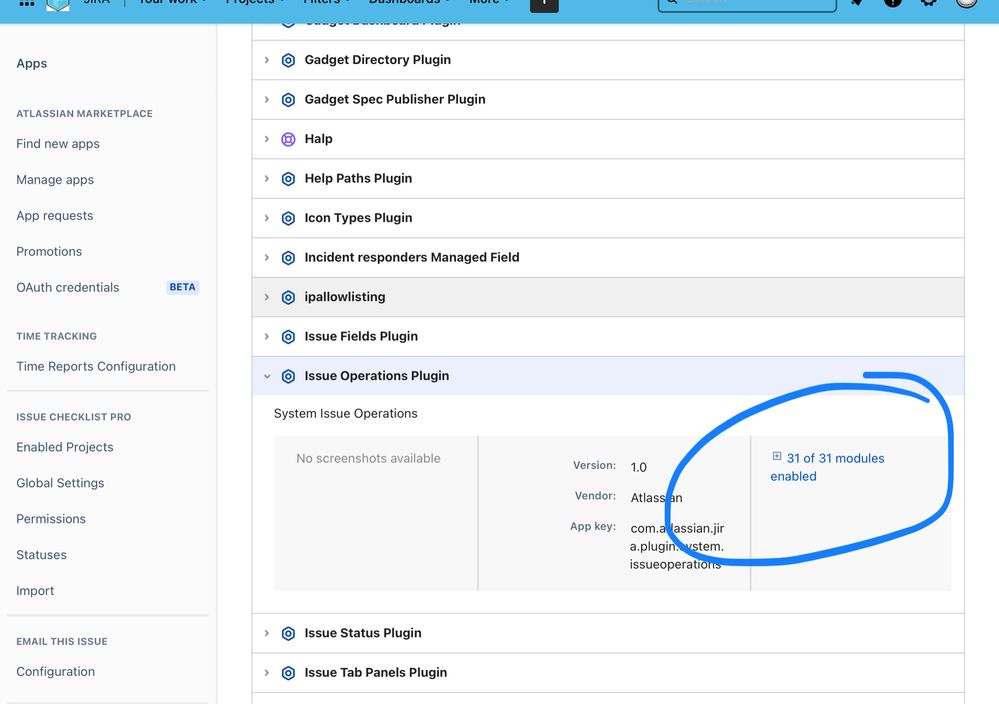Expand the Gadget Directory Plugin row
999x704 pixels.
[x=267, y=60]
